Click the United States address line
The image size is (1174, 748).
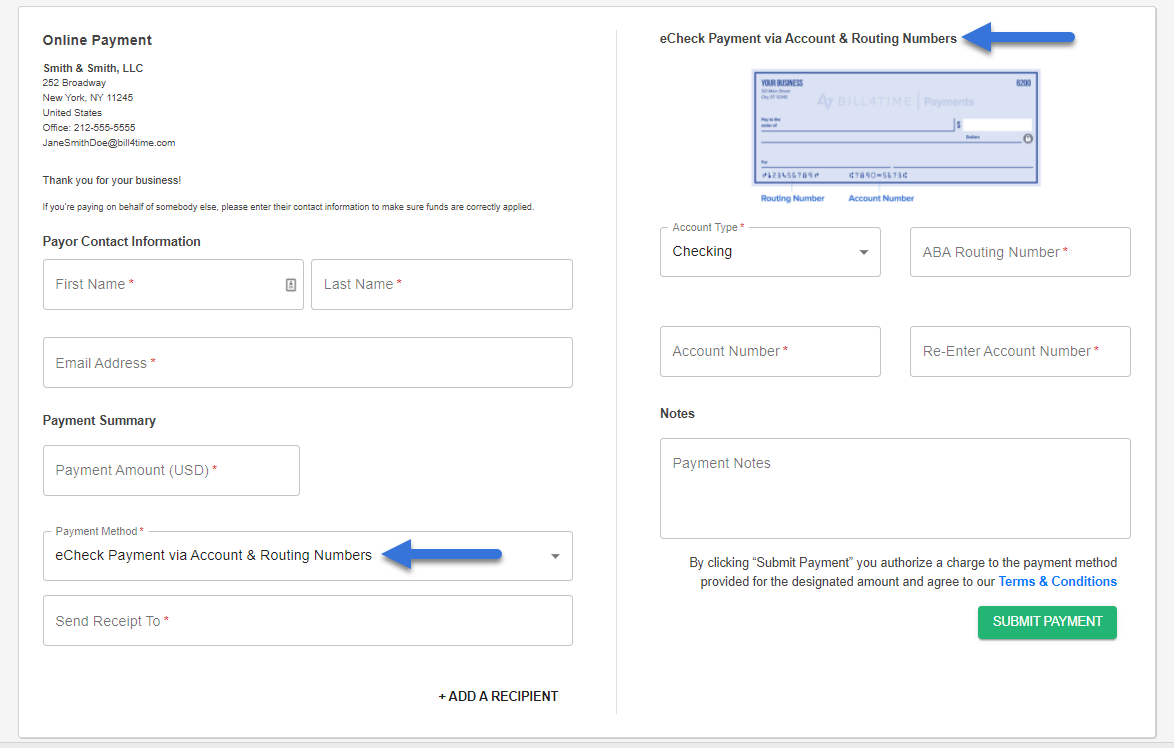click(72, 113)
